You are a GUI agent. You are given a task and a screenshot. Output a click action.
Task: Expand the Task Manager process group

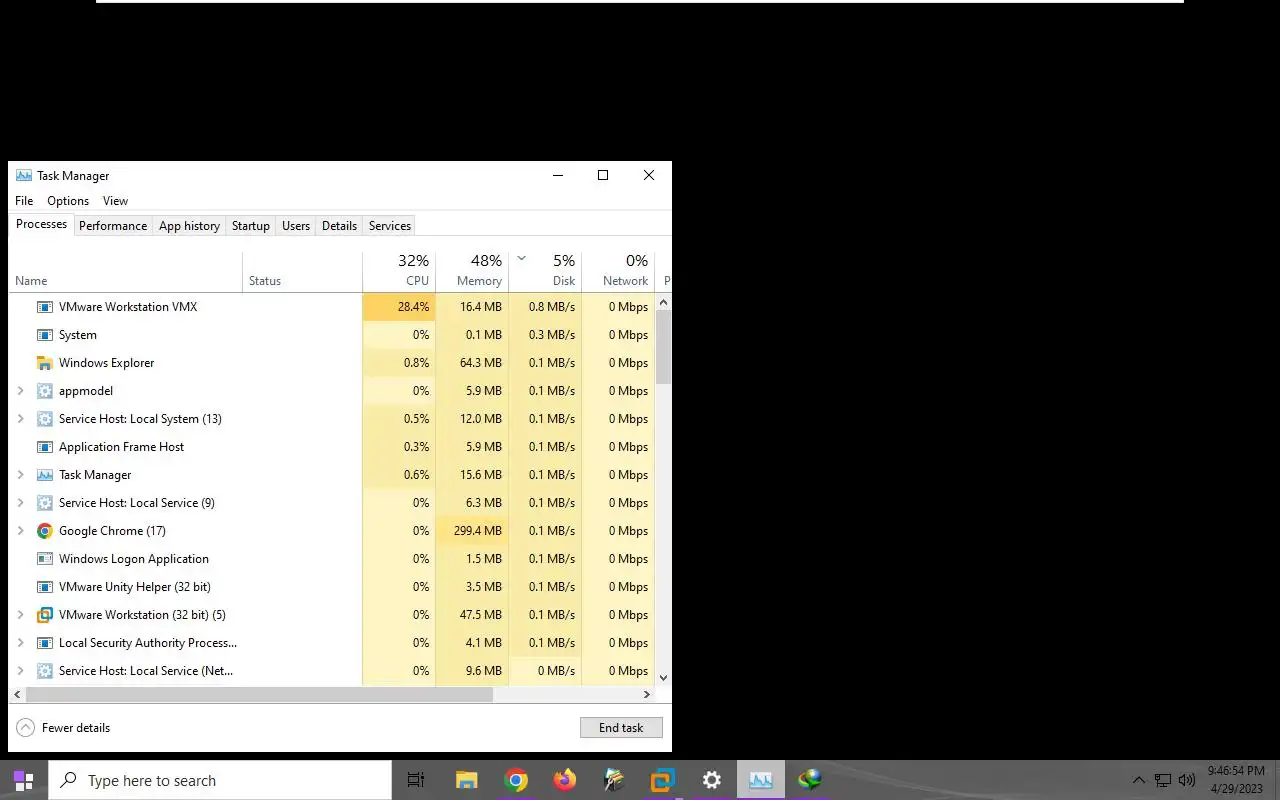(x=20, y=475)
